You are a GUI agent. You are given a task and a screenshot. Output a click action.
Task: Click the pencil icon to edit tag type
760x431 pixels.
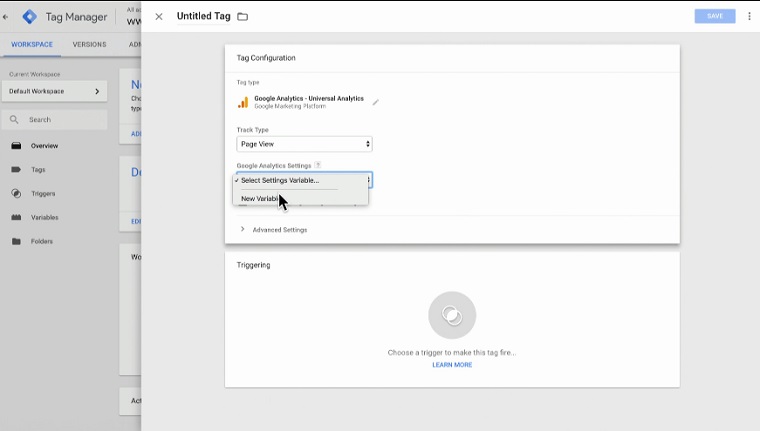(376, 102)
